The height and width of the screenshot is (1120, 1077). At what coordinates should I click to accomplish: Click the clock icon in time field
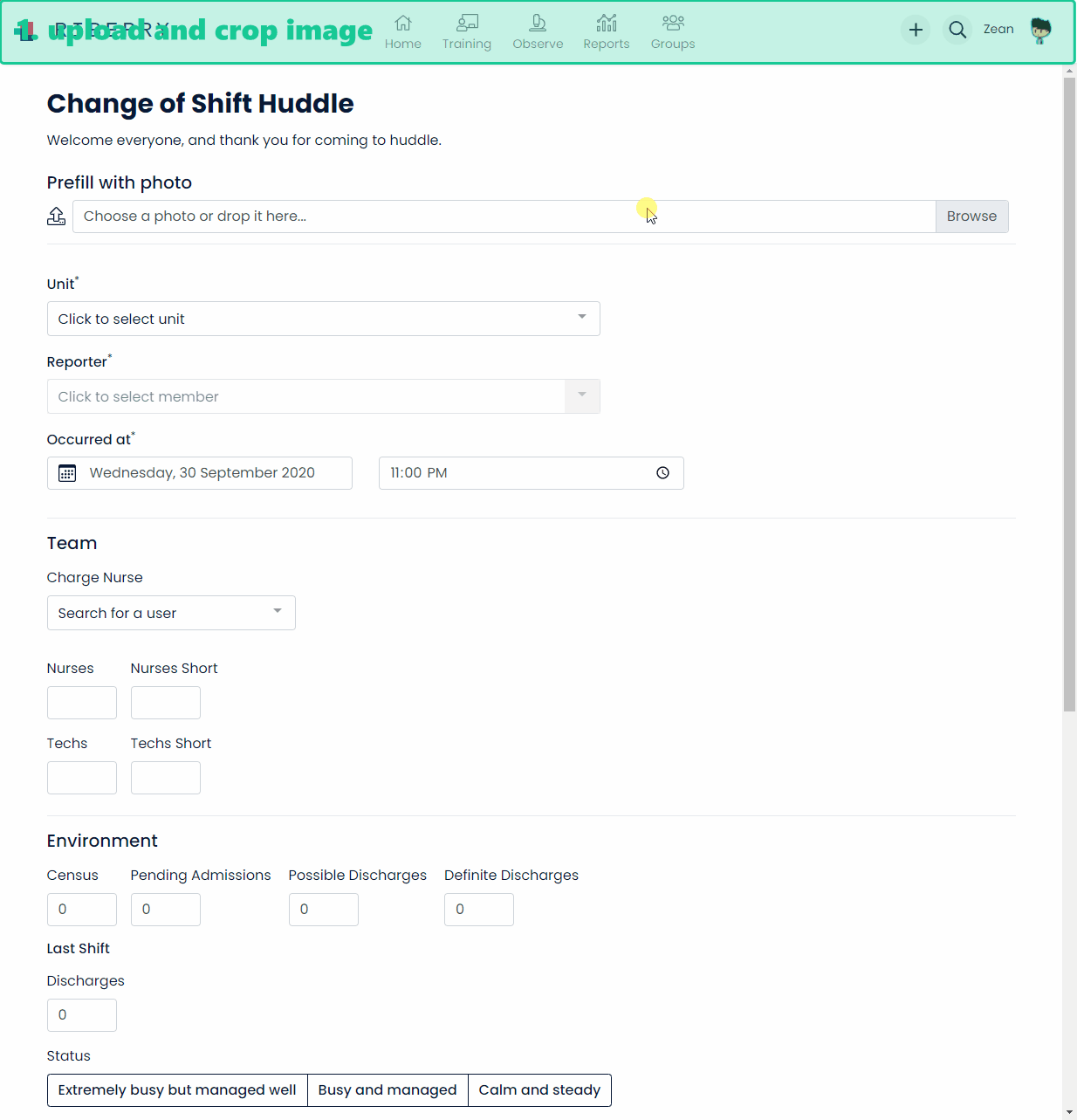[663, 473]
